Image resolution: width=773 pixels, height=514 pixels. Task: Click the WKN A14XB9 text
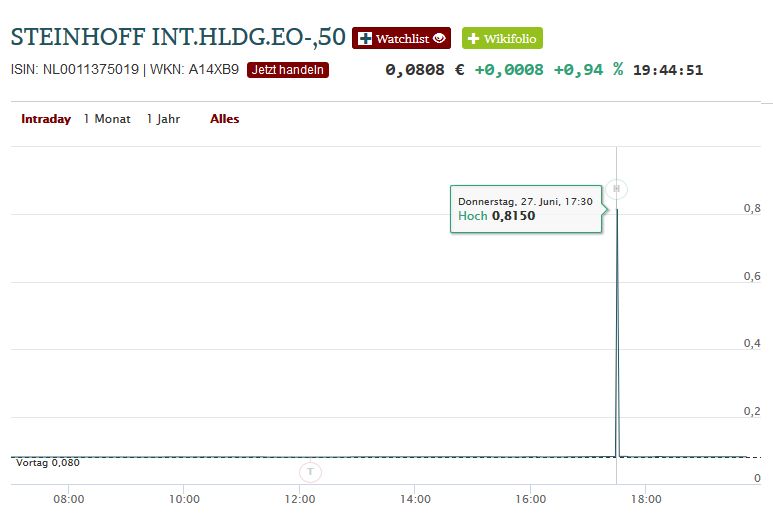tap(194, 69)
